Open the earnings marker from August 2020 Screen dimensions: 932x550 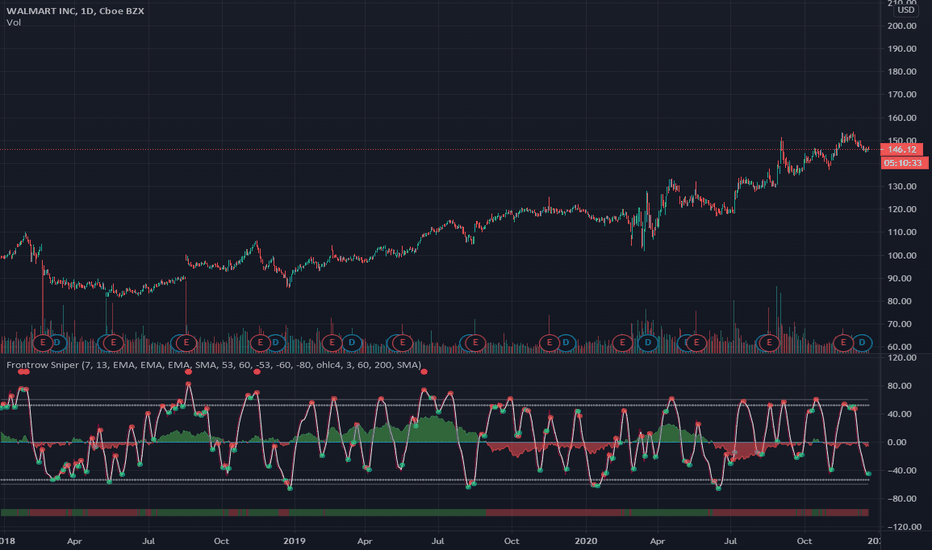769,342
